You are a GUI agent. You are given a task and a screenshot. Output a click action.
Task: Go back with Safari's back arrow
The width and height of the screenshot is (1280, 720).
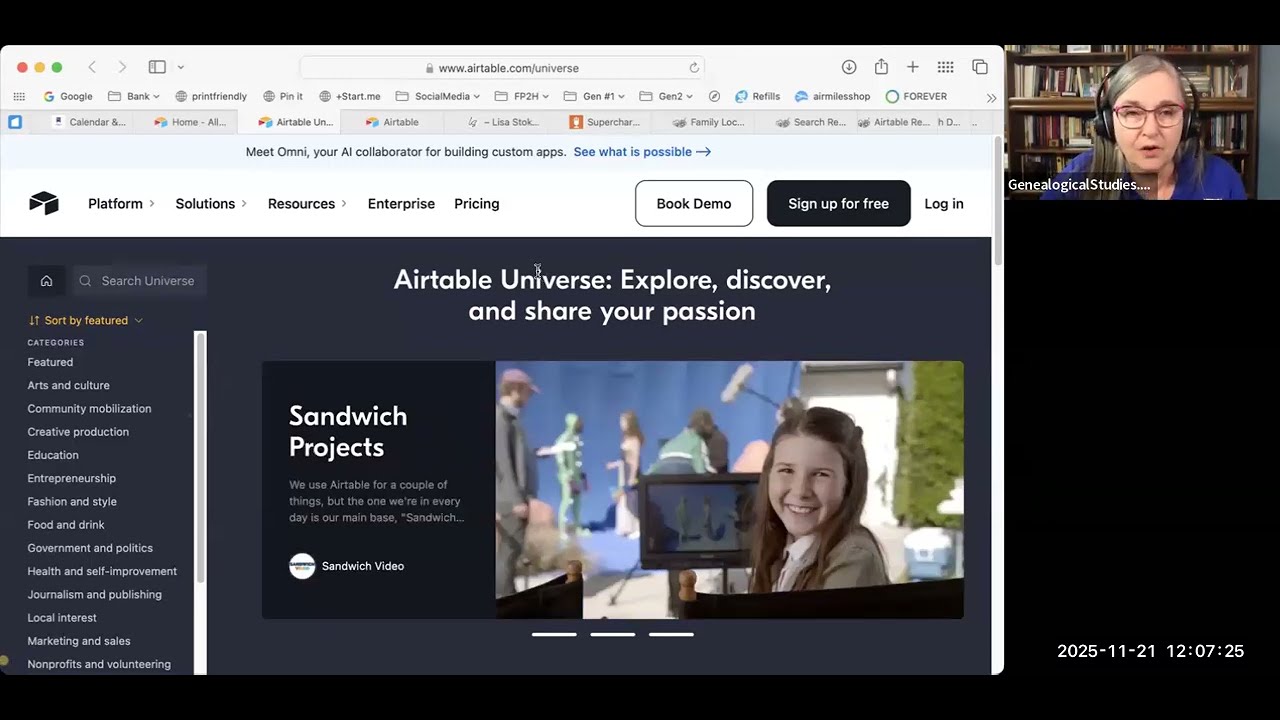pyautogui.click(x=92, y=67)
